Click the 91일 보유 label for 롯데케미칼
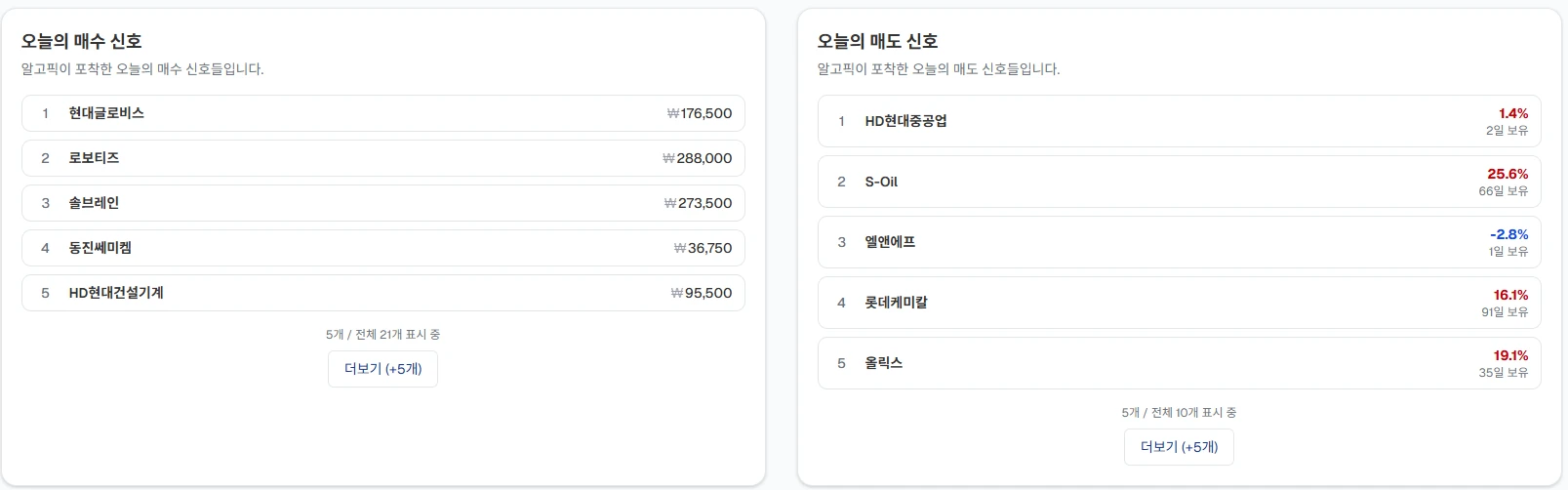The image size is (1568, 490). point(1505,312)
